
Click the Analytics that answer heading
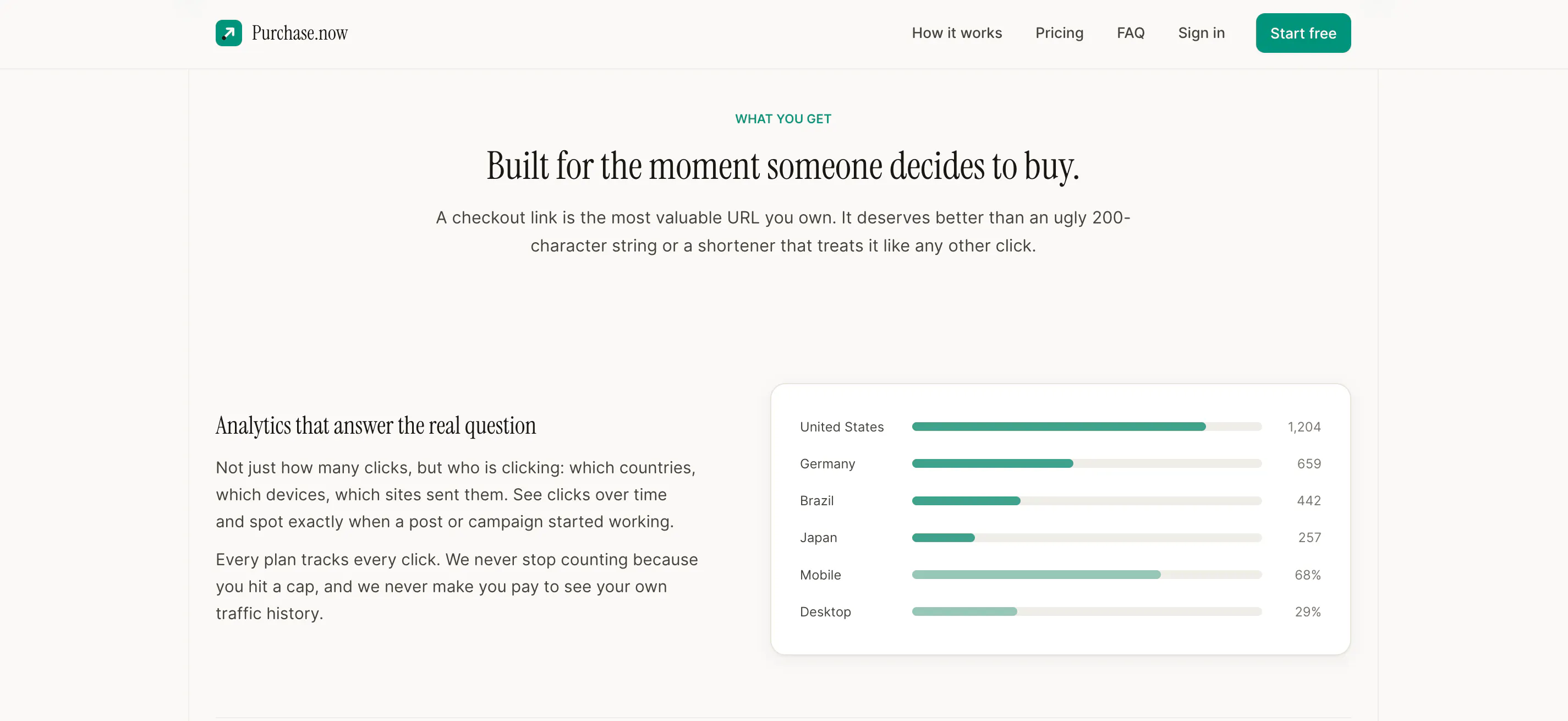pos(376,425)
